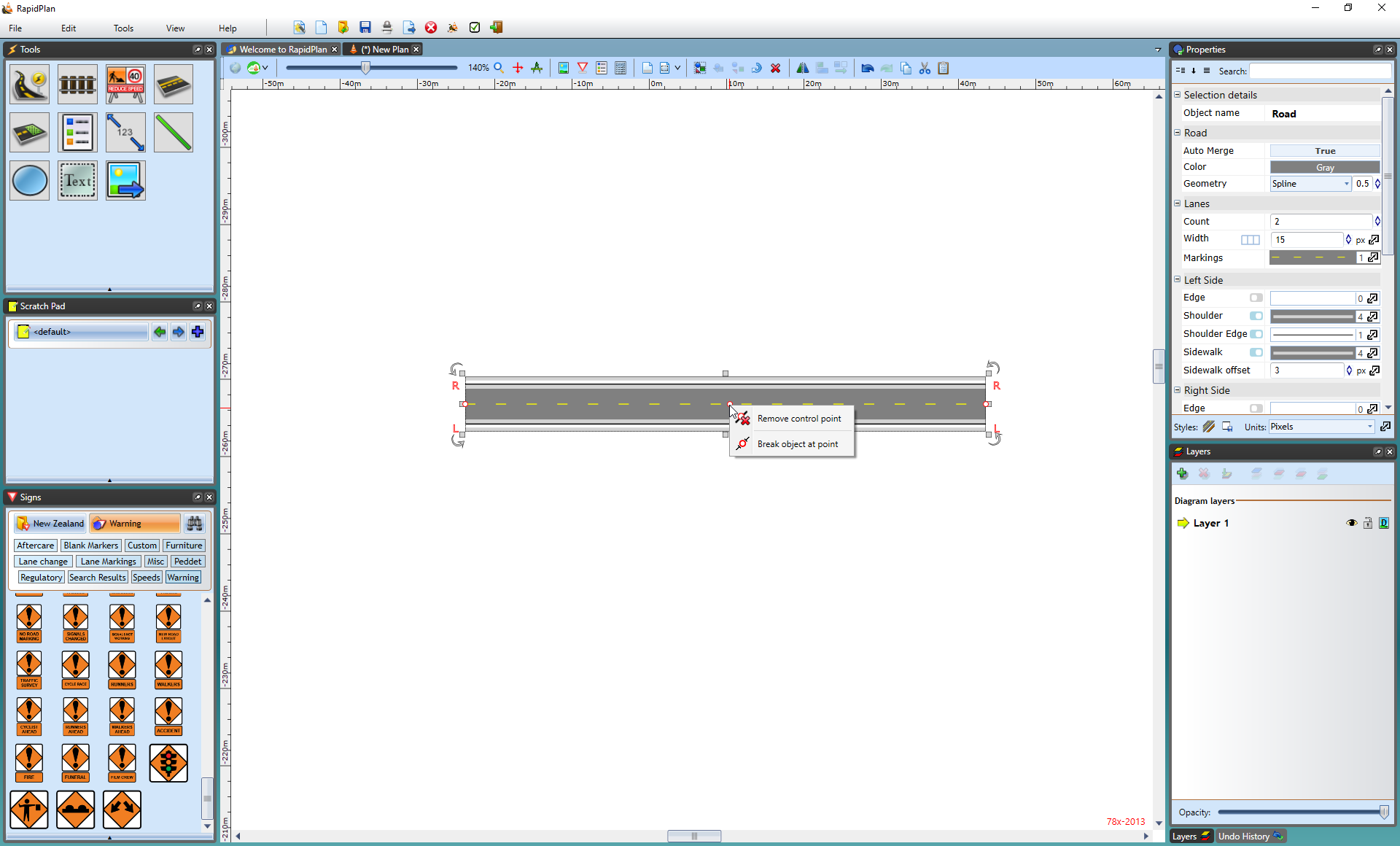Toggle Left Side Sidewalk visibility
1400x846 pixels.
(x=1258, y=351)
